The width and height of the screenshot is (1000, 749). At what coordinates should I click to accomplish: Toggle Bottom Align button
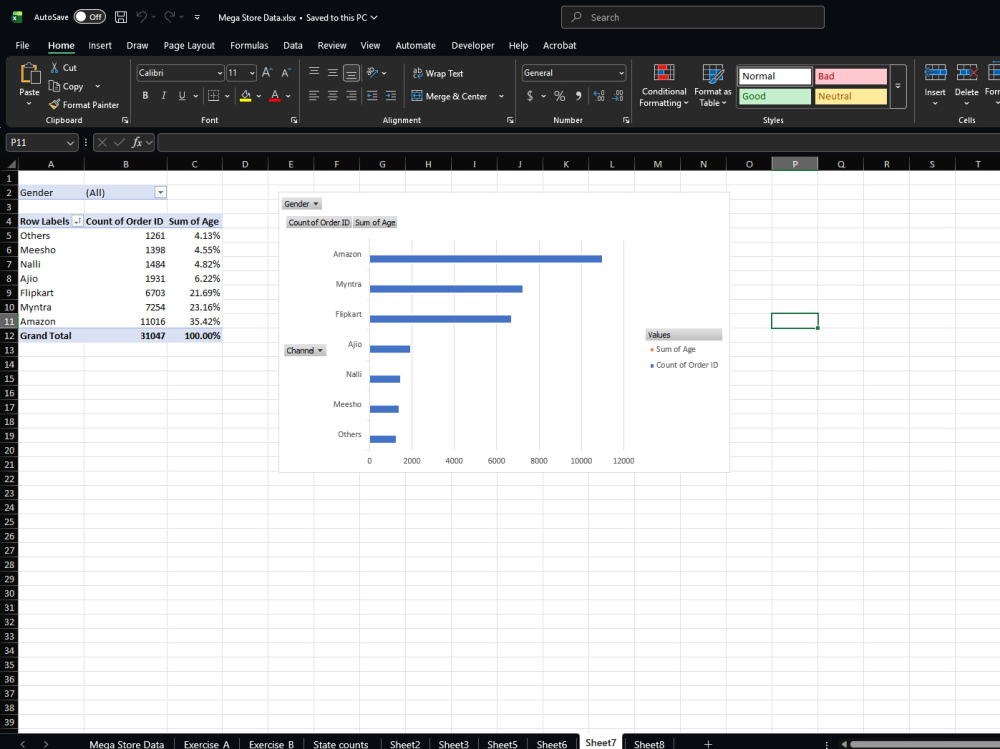(351, 73)
